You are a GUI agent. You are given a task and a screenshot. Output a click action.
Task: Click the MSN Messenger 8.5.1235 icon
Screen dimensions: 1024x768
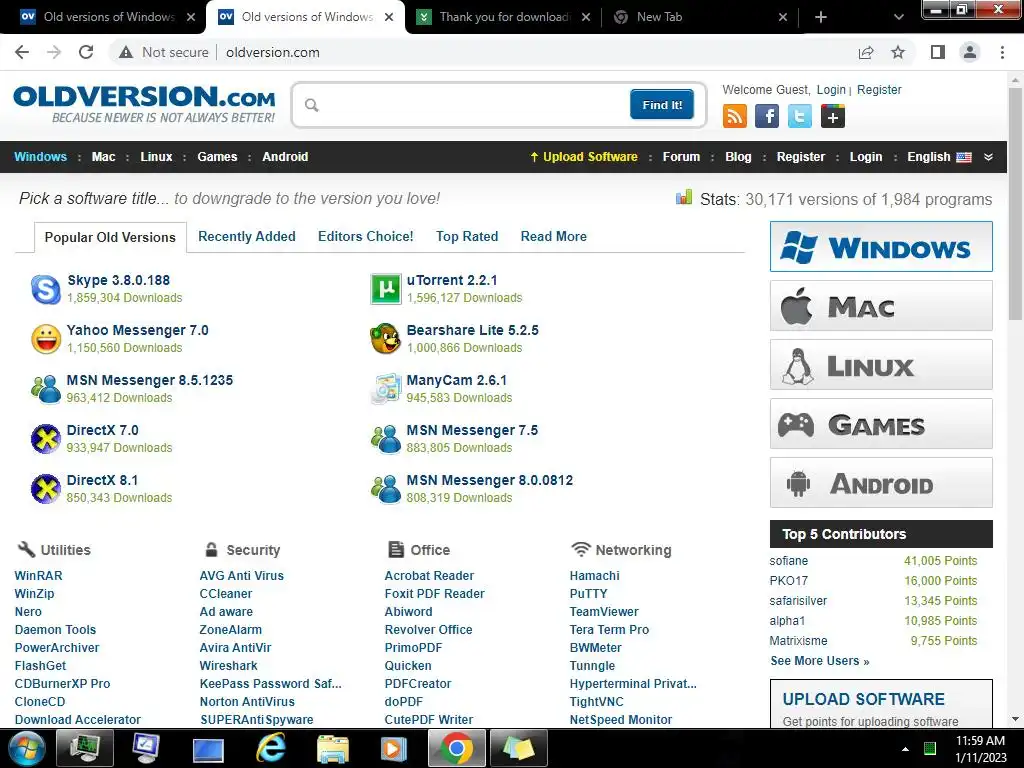click(x=46, y=389)
